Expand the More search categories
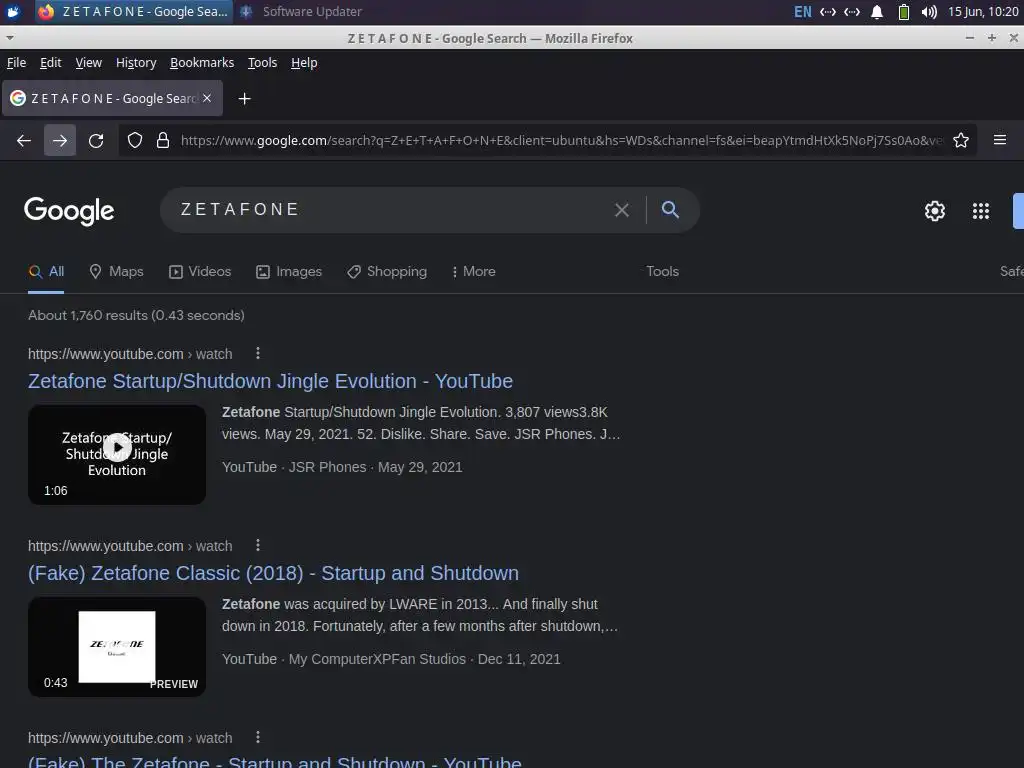 pyautogui.click(x=473, y=272)
